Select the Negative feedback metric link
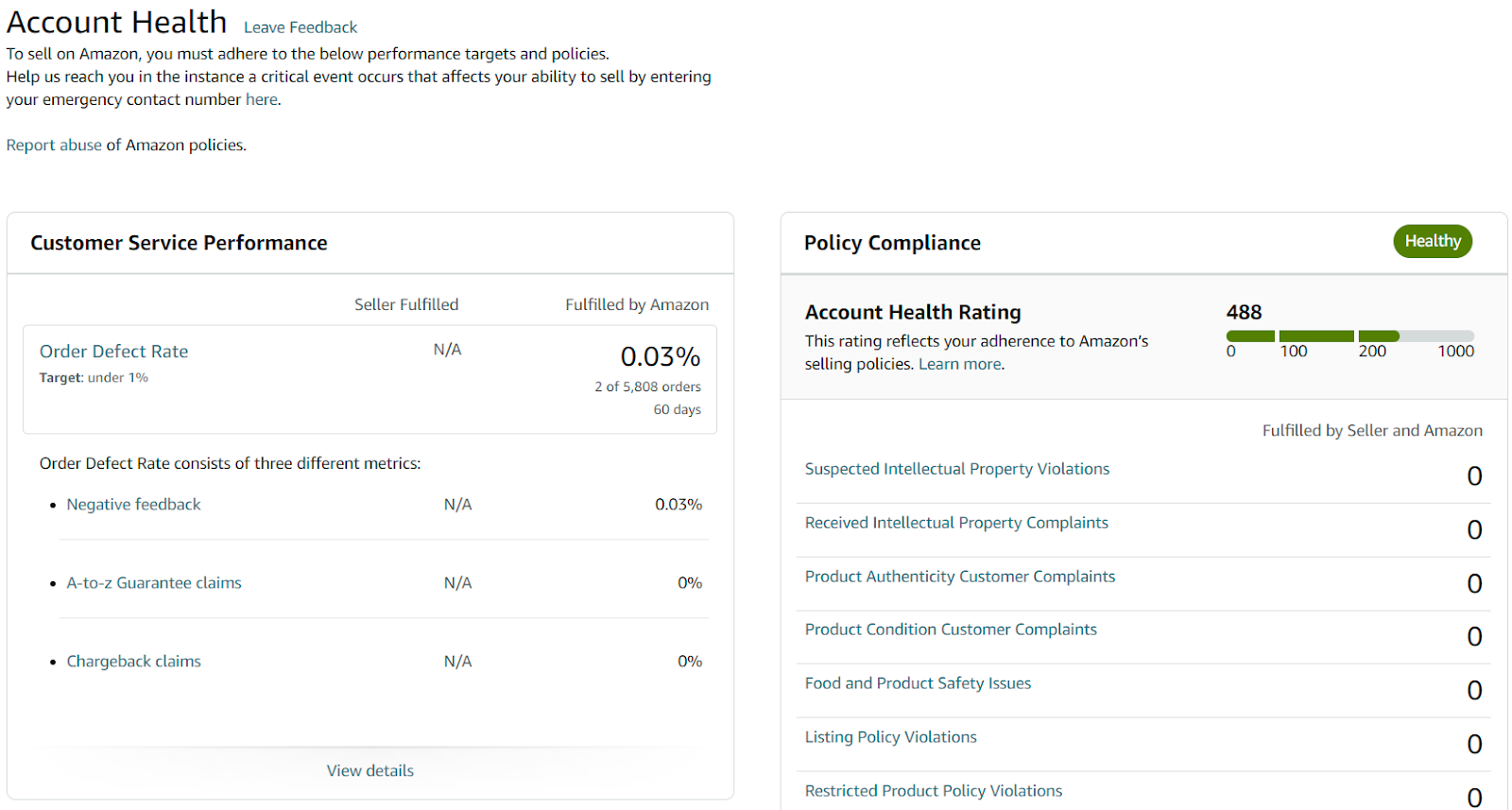The image size is (1512, 810). click(133, 504)
